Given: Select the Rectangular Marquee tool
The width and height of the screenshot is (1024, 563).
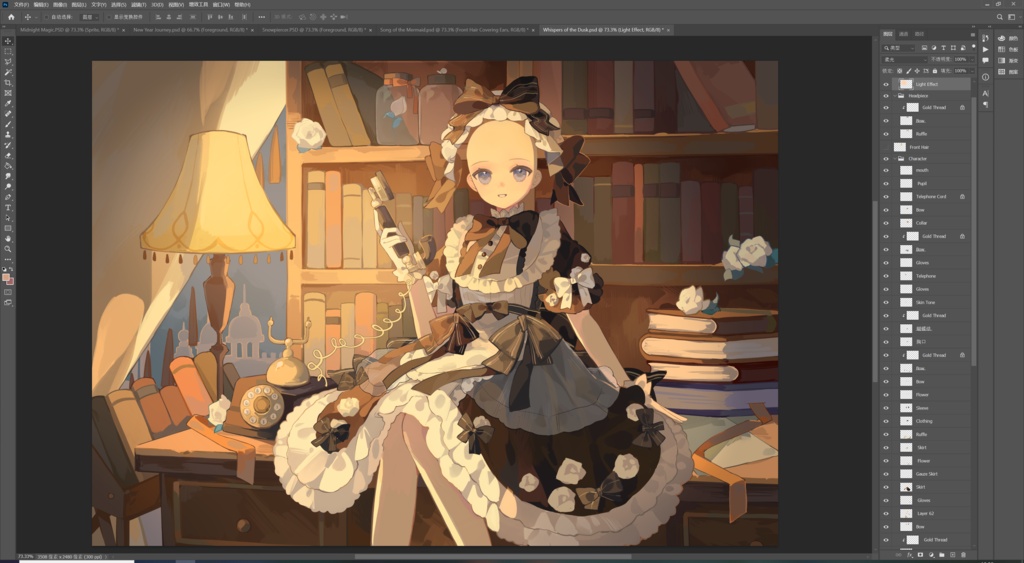Looking at the screenshot, I should click(x=8, y=52).
